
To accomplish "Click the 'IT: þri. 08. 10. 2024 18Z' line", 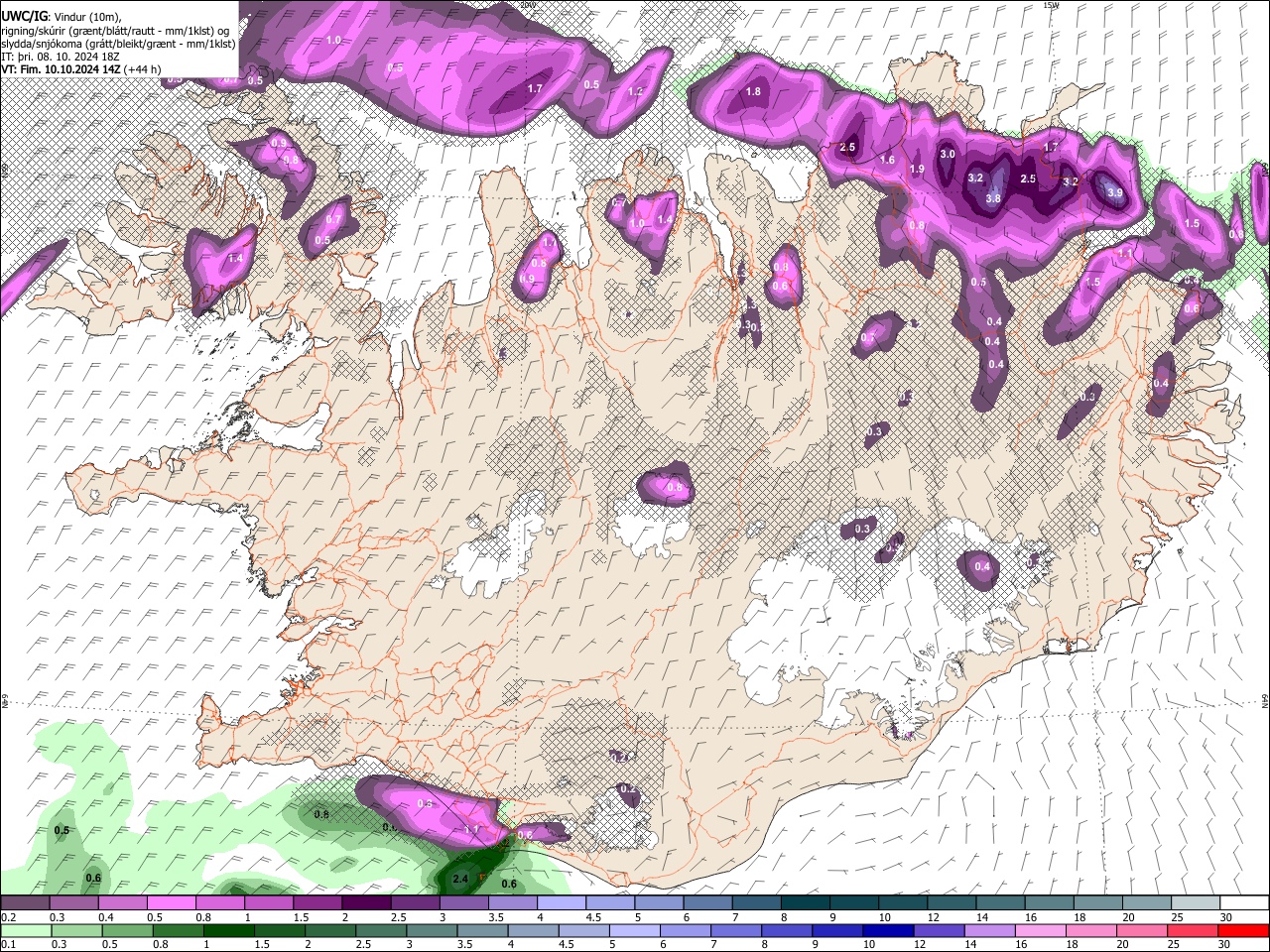I will point(60,57).
